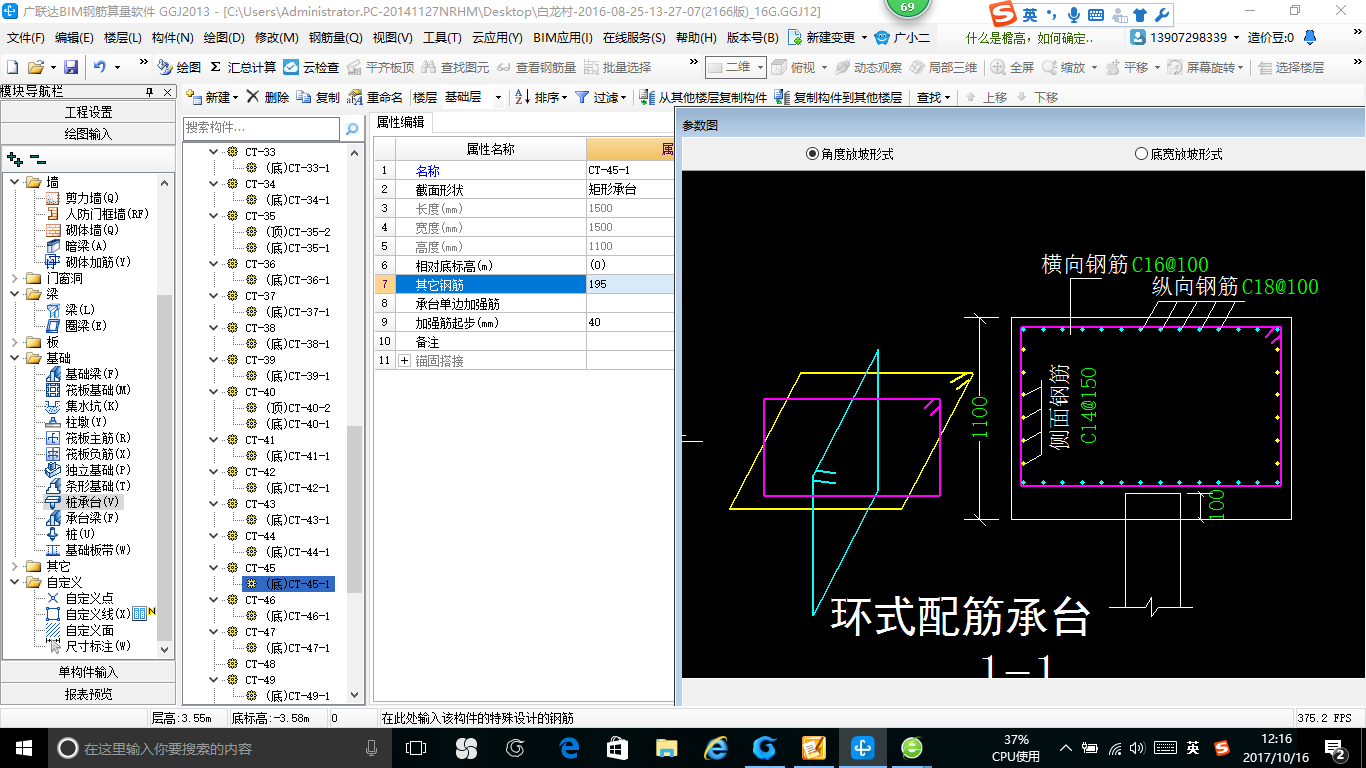Click the search magnifier beside 搜索构件
This screenshot has height=768, width=1366.
(352, 128)
